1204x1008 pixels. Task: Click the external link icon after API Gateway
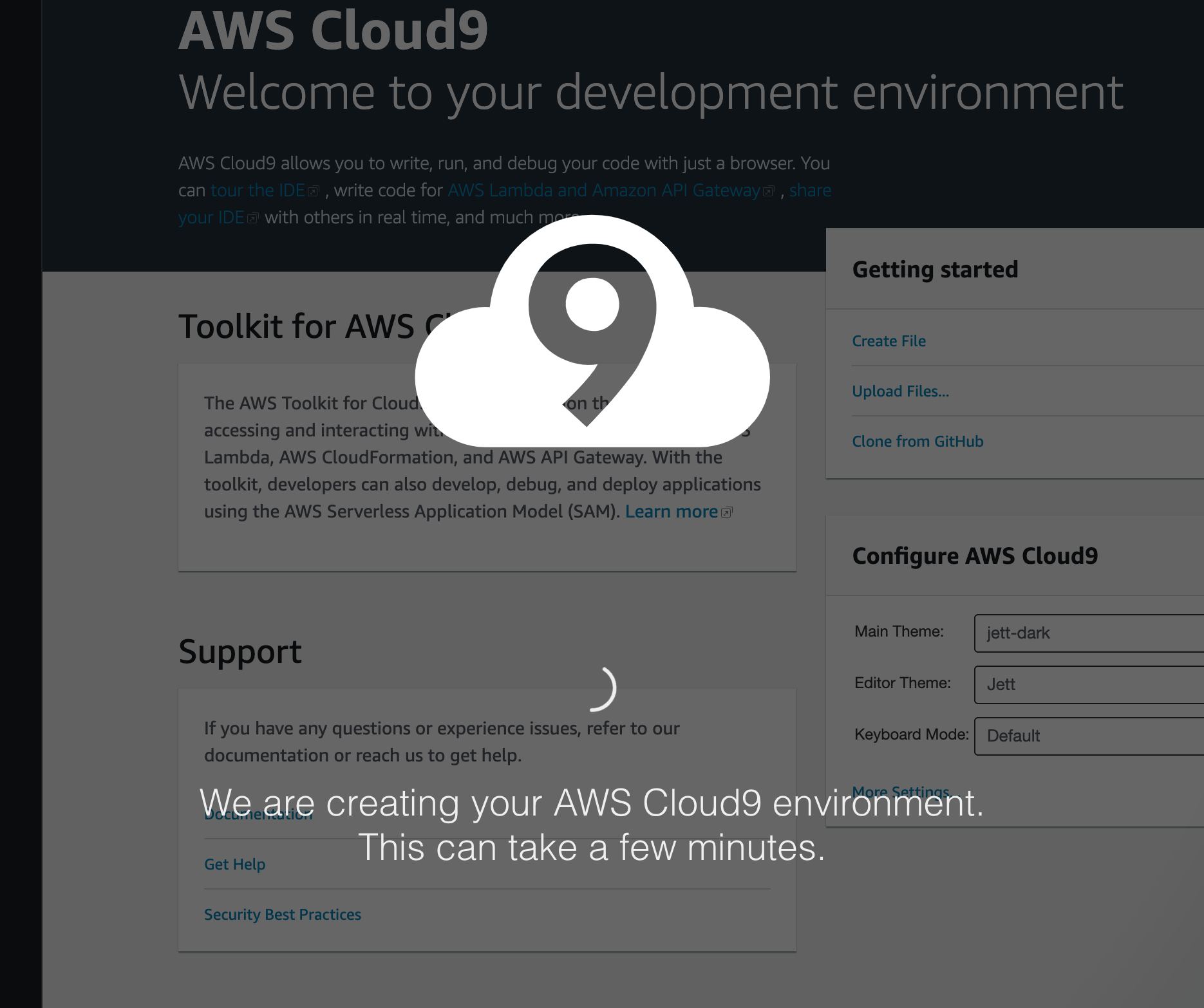tap(768, 192)
